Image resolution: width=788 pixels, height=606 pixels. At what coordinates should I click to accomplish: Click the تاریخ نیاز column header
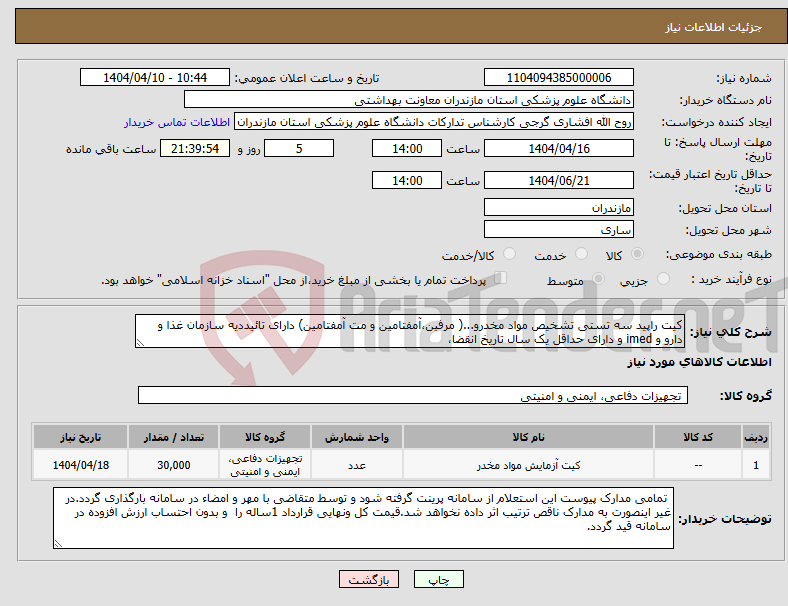80,437
